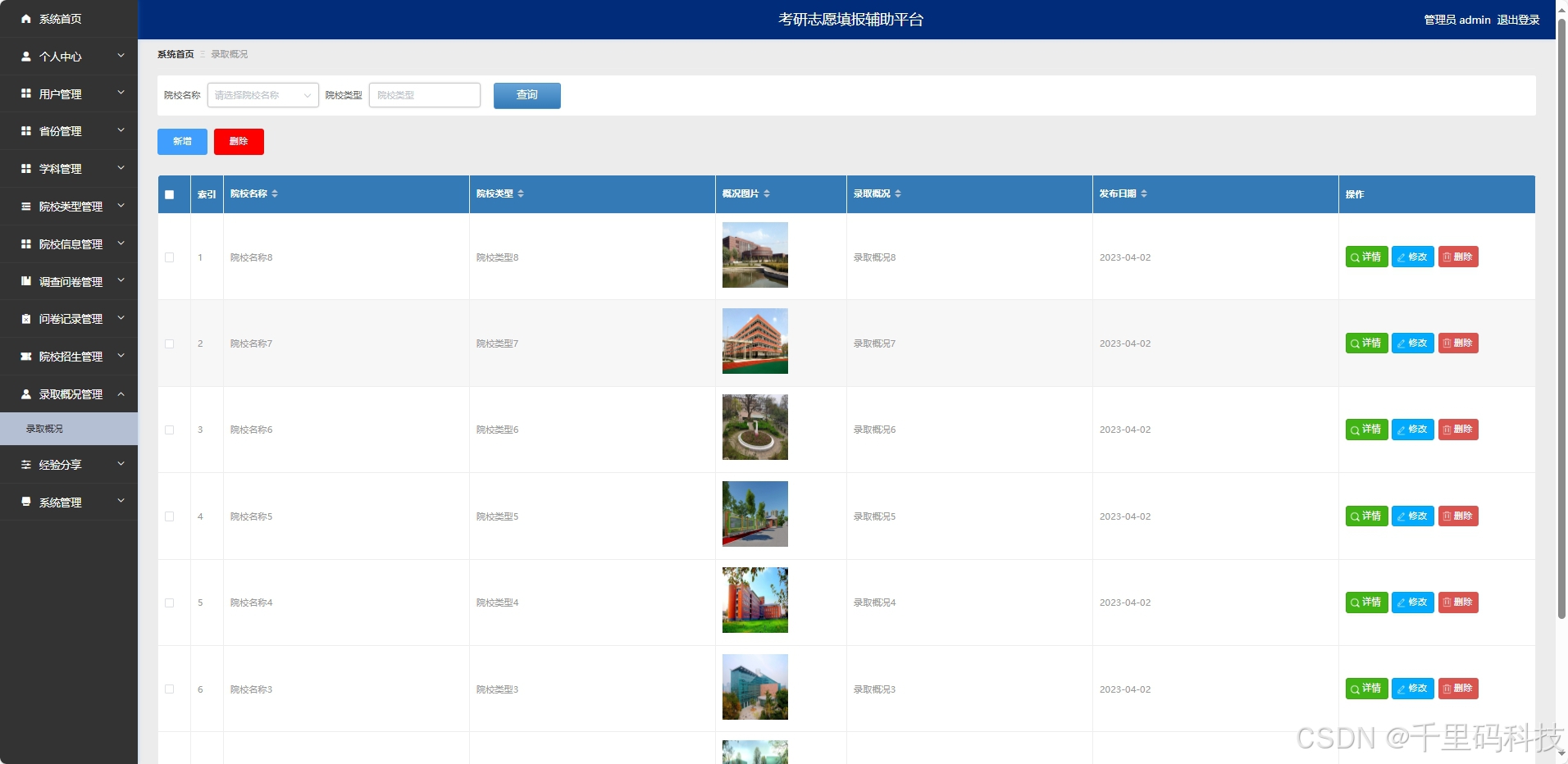Open 系统管理 menu
Image resolution: width=1568 pixels, height=764 pixels.
[x=69, y=502]
